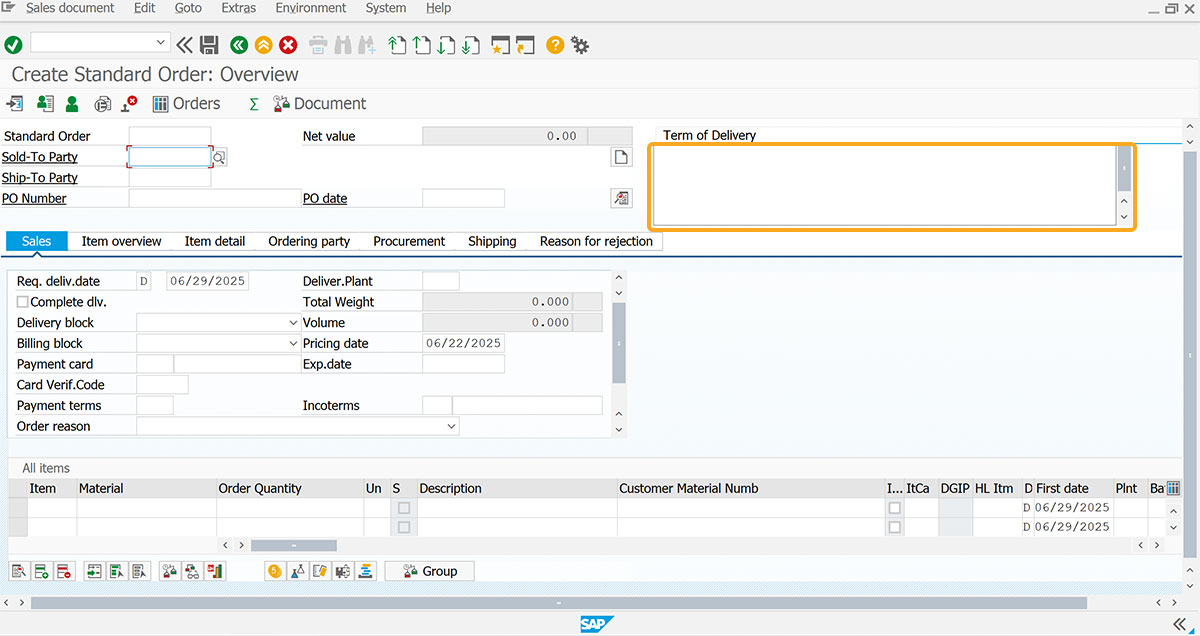1200x636 pixels.
Task: Click the table settings icon in All items grid
Action: pyautogui.click(x=1173, y=488)
